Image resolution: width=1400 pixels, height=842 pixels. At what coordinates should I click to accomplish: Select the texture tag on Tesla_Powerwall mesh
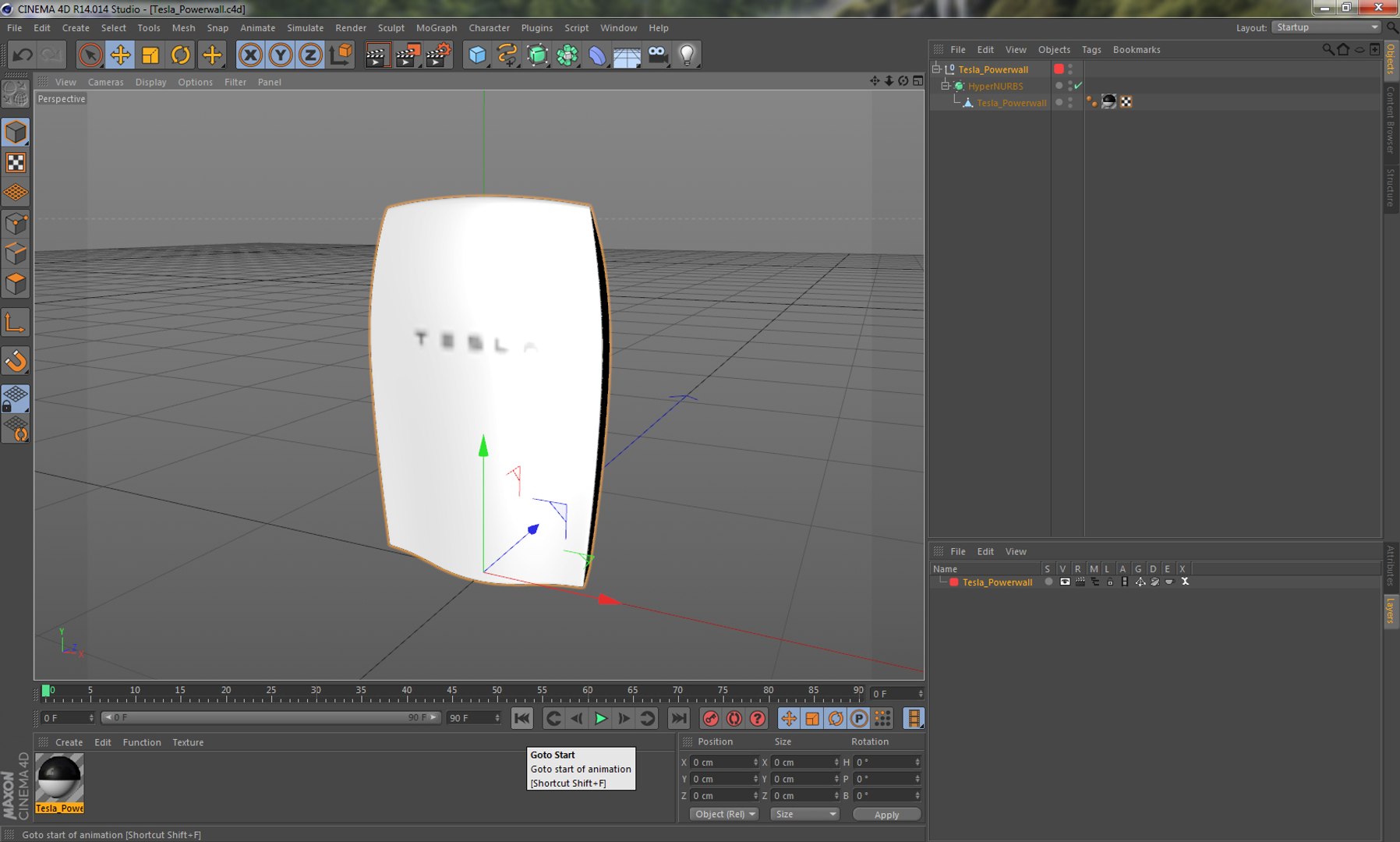pyautogui.click(x=1108, y=102)
